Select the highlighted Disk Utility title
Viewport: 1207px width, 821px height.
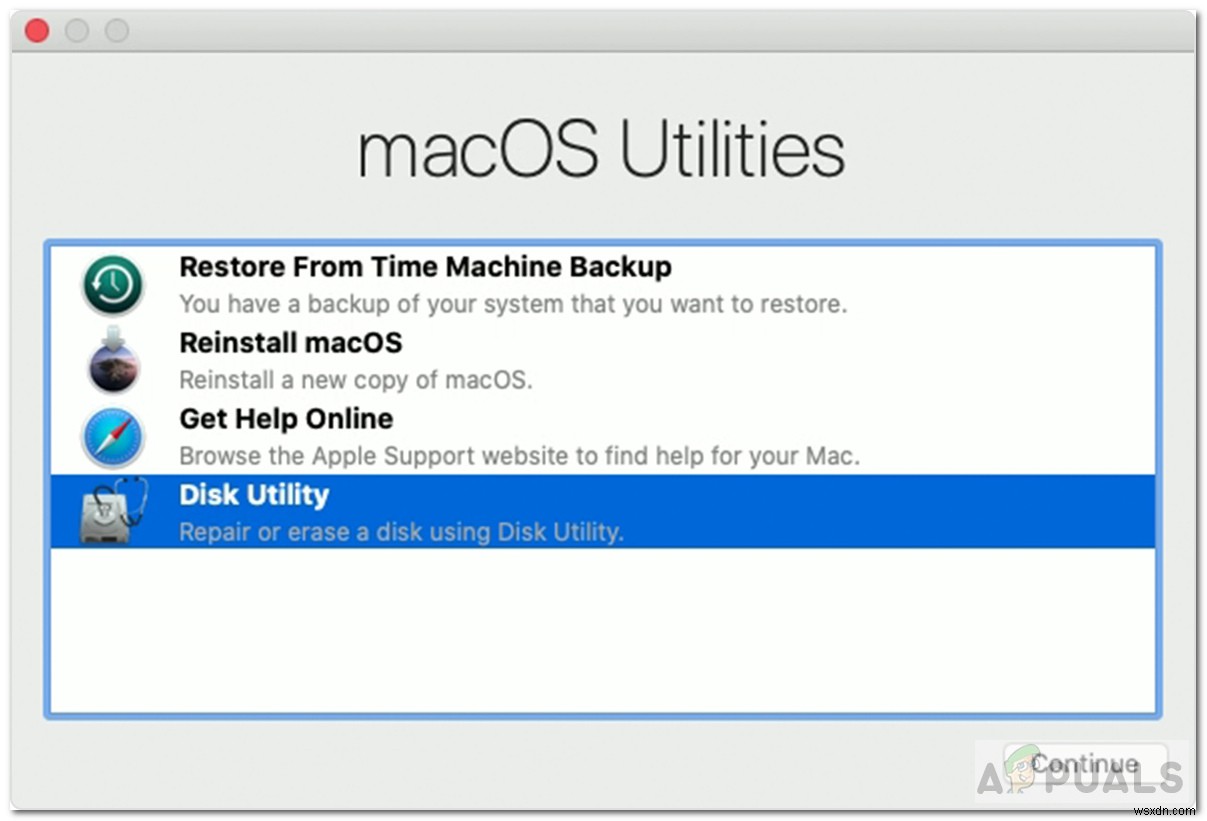[254, 495]
